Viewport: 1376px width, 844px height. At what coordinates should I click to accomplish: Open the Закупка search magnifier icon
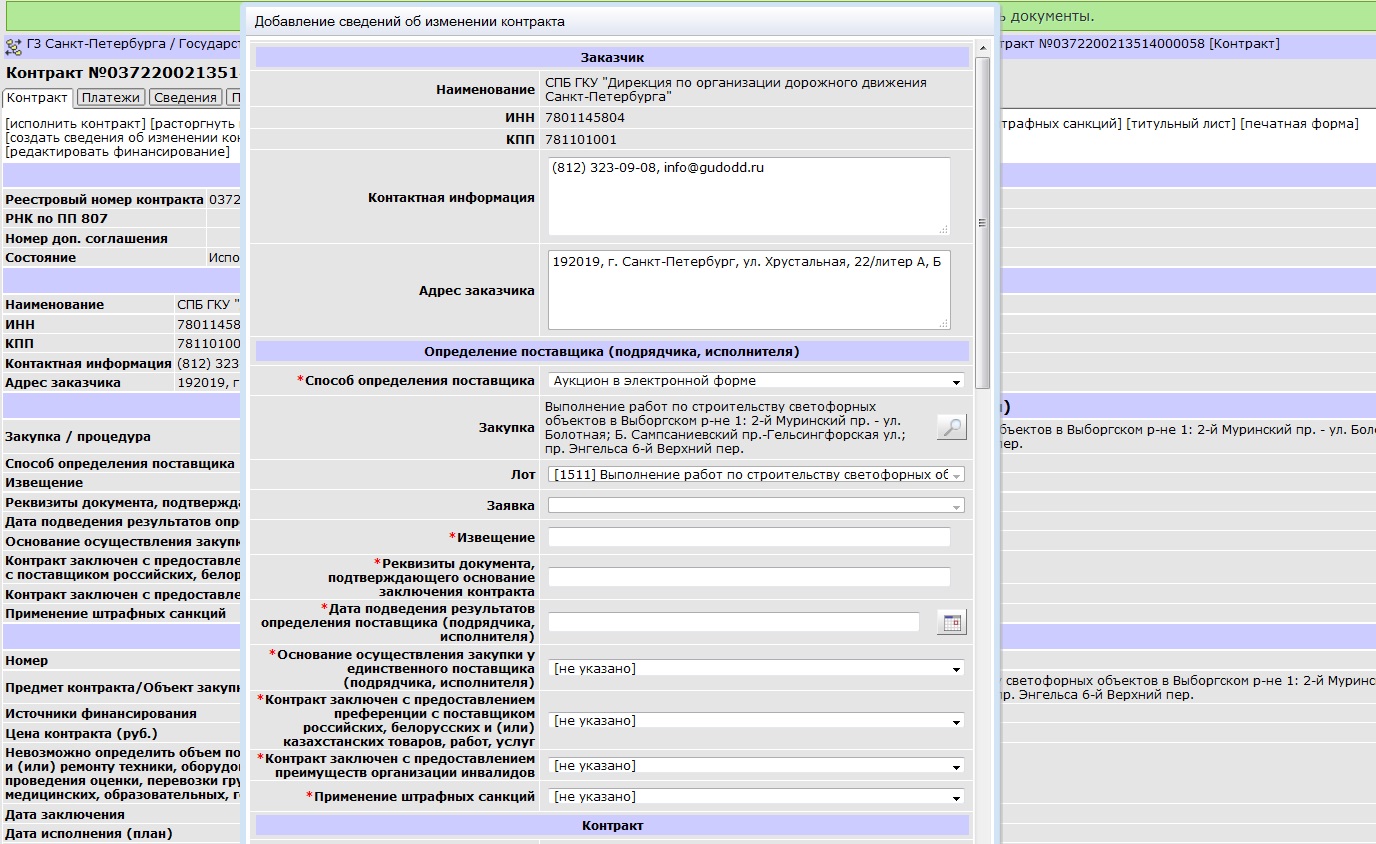pyautogui.click(x=951, y=427)
